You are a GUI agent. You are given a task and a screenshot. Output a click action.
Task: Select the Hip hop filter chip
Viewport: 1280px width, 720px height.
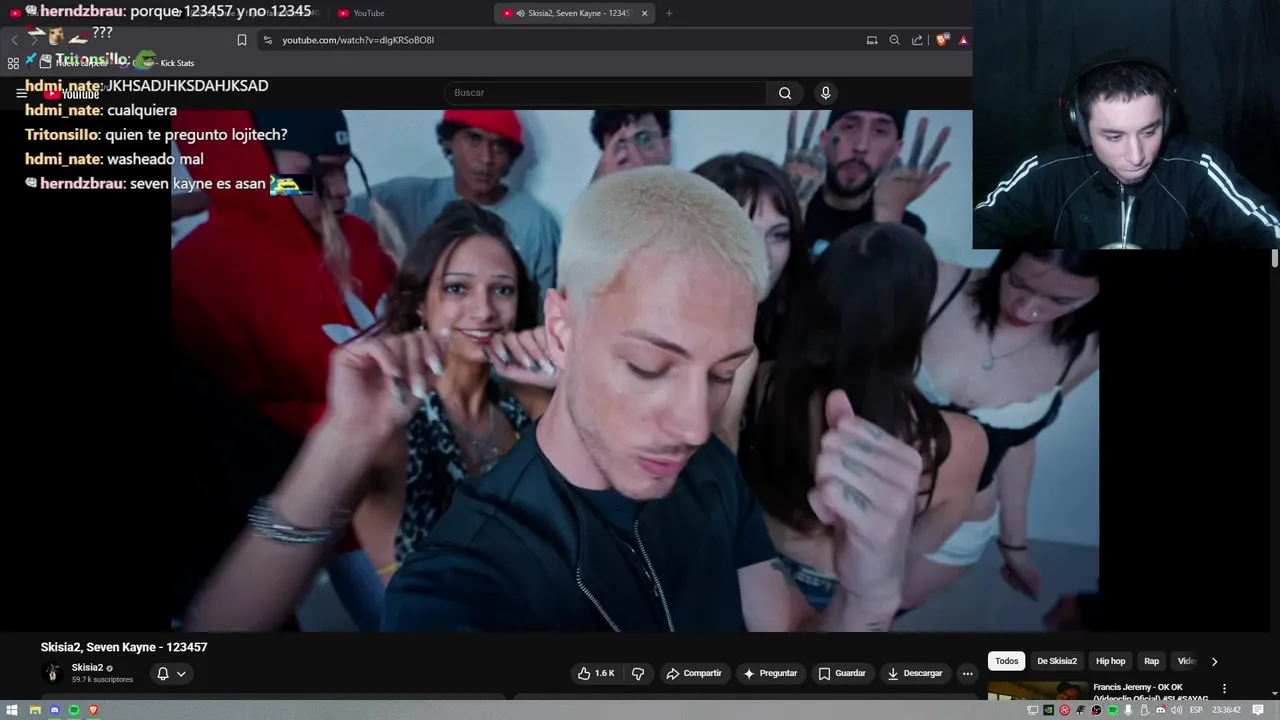1110,661
